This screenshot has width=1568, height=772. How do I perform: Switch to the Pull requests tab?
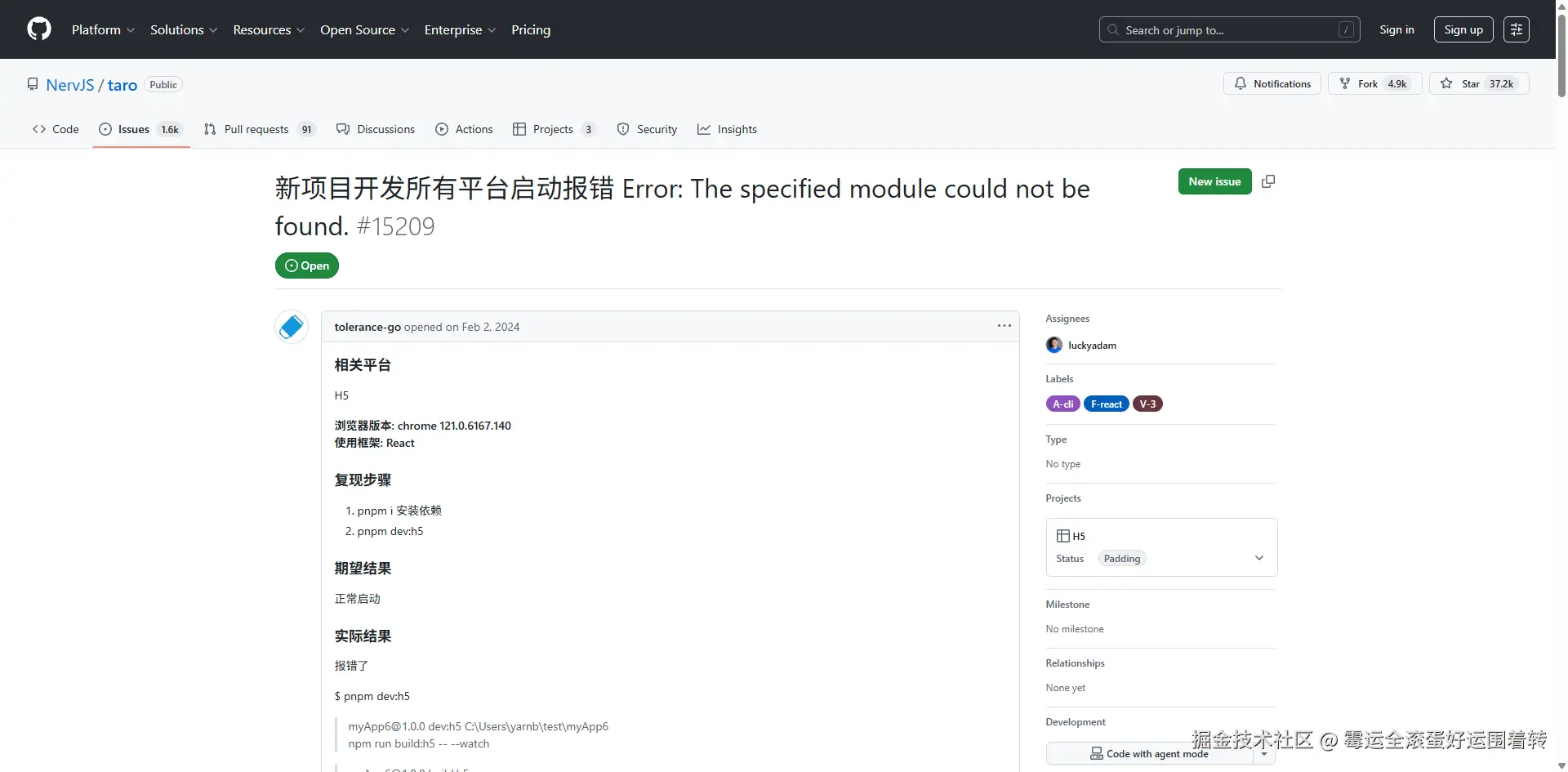point(260,129)
